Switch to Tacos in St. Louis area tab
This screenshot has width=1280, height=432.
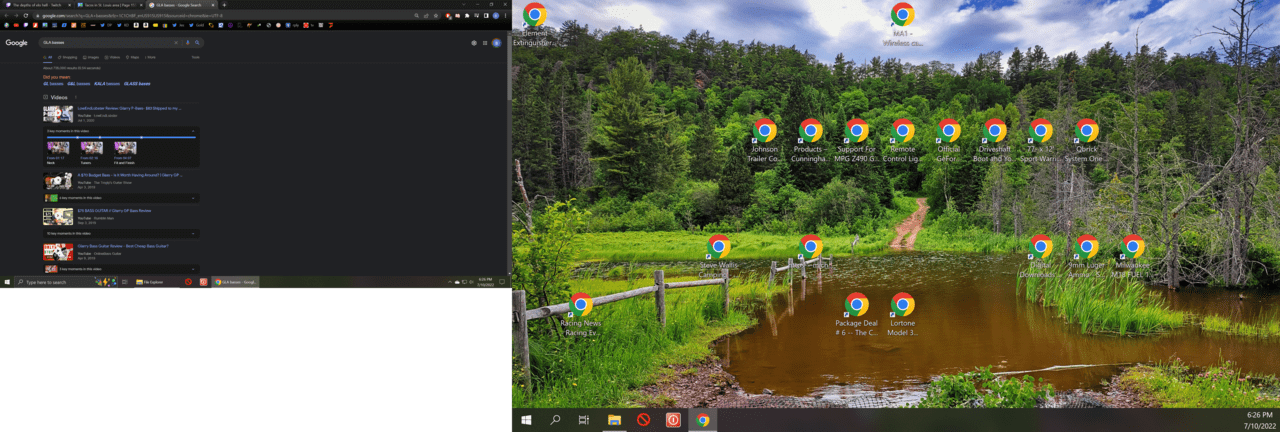(110, 5)
